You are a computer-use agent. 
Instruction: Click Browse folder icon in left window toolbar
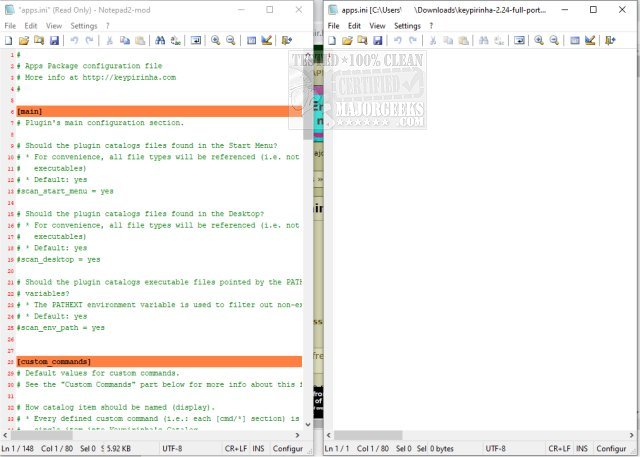coord(39,40)
